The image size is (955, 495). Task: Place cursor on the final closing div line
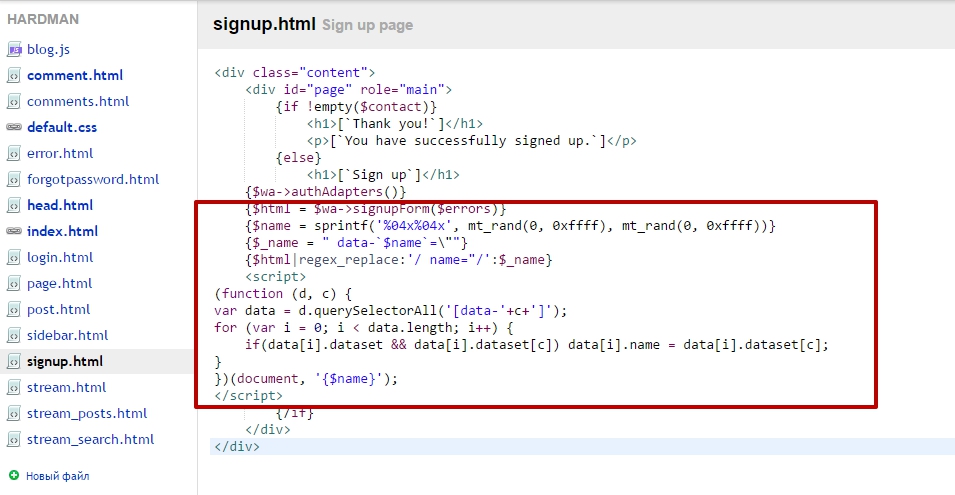237,446
